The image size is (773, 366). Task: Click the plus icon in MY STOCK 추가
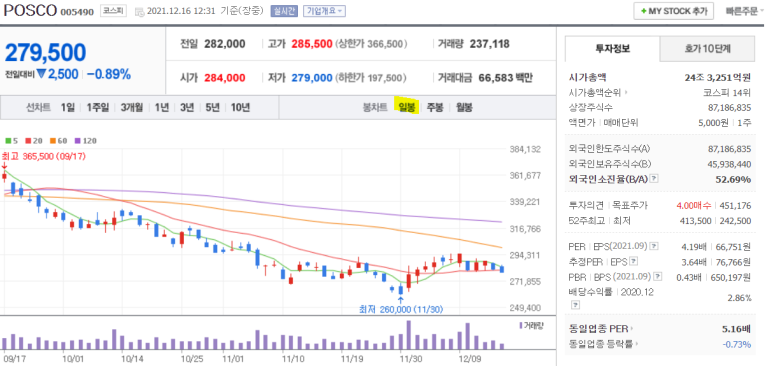pyautogui.click(x=644, y=11)
